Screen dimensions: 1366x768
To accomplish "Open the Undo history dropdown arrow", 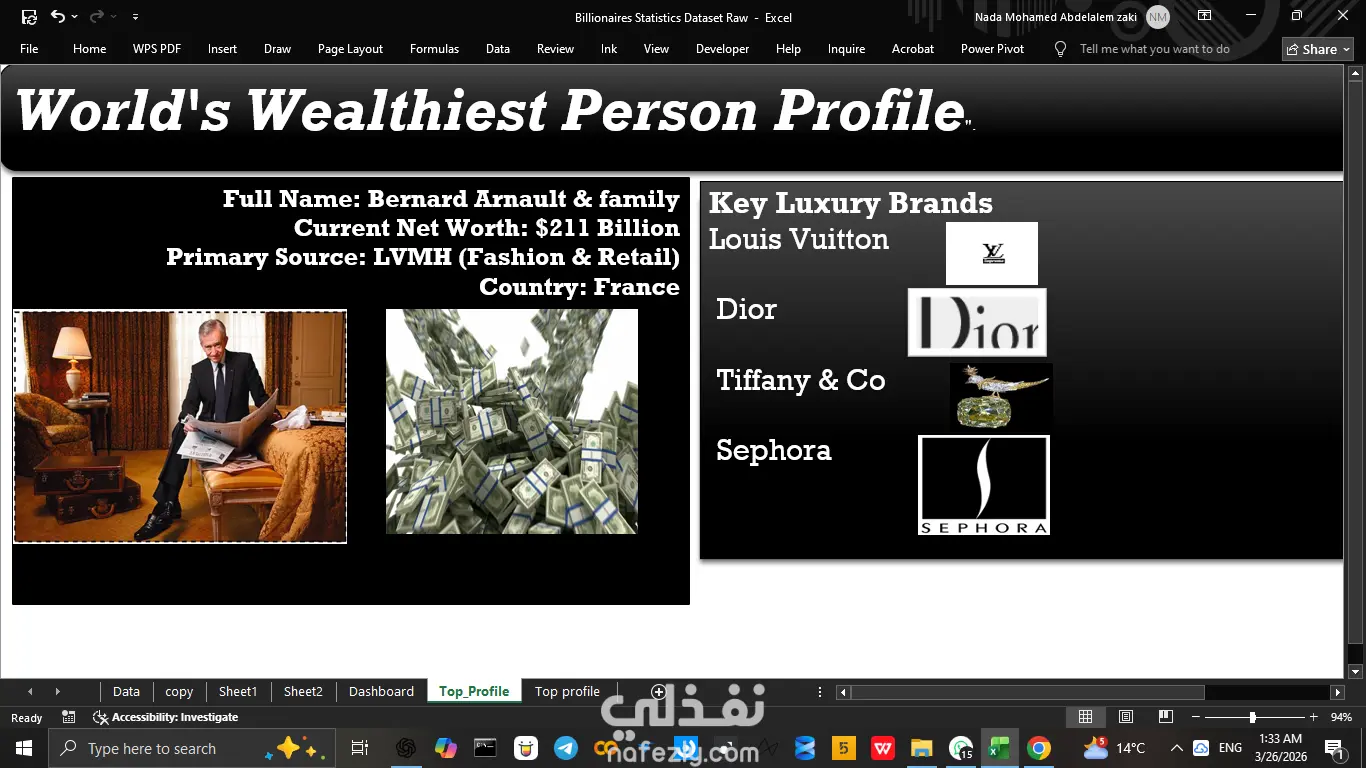I will point(75,17).
